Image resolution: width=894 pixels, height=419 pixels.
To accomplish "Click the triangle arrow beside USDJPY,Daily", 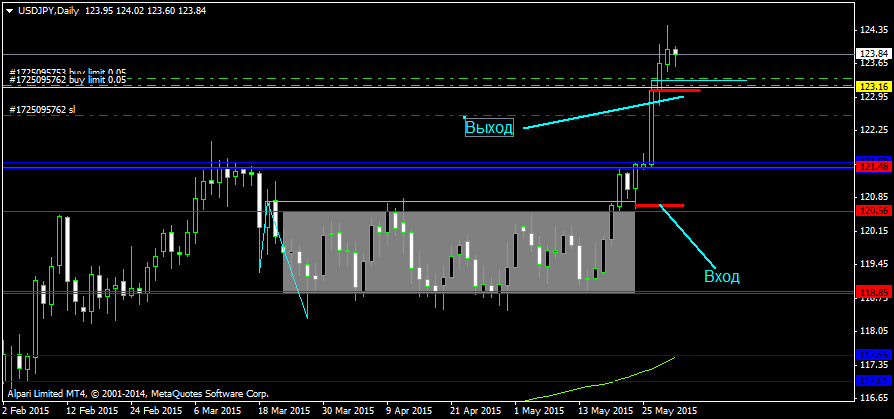I will [x=10, y=10].
